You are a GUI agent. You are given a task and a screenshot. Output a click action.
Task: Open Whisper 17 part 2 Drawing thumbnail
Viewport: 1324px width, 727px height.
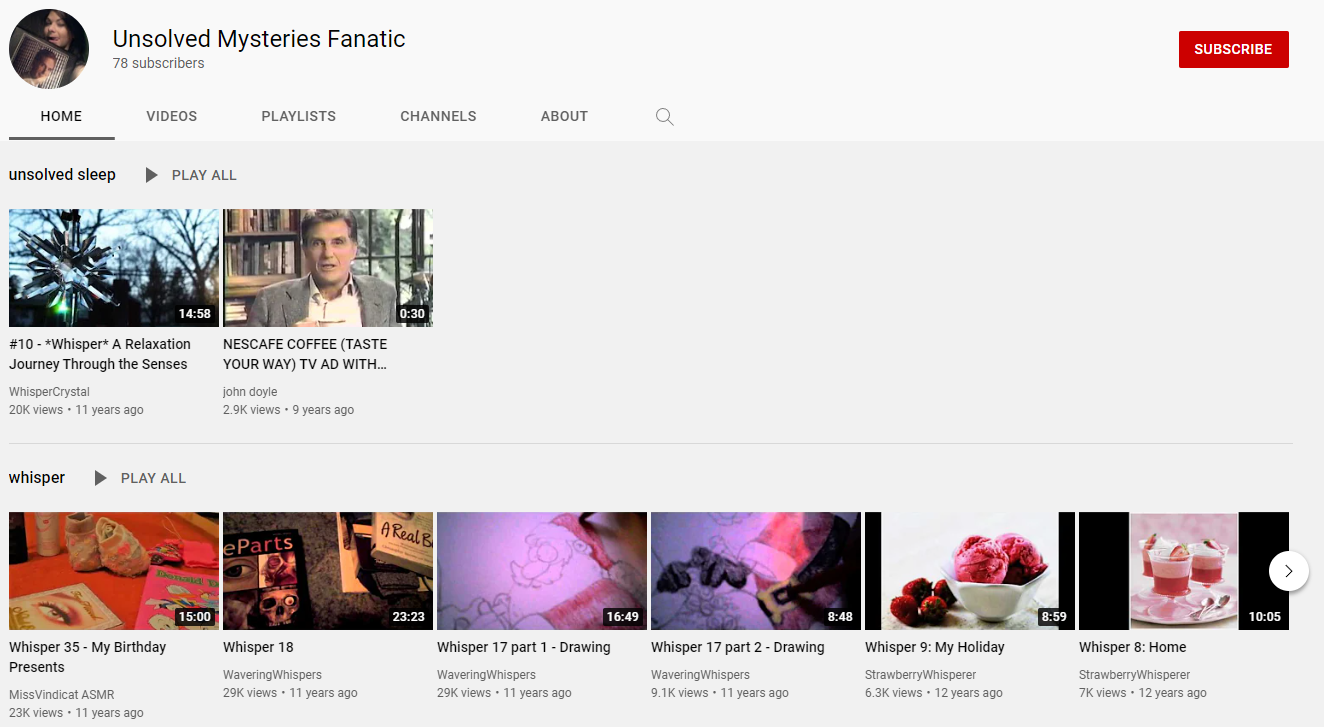[x=756, y=571]
